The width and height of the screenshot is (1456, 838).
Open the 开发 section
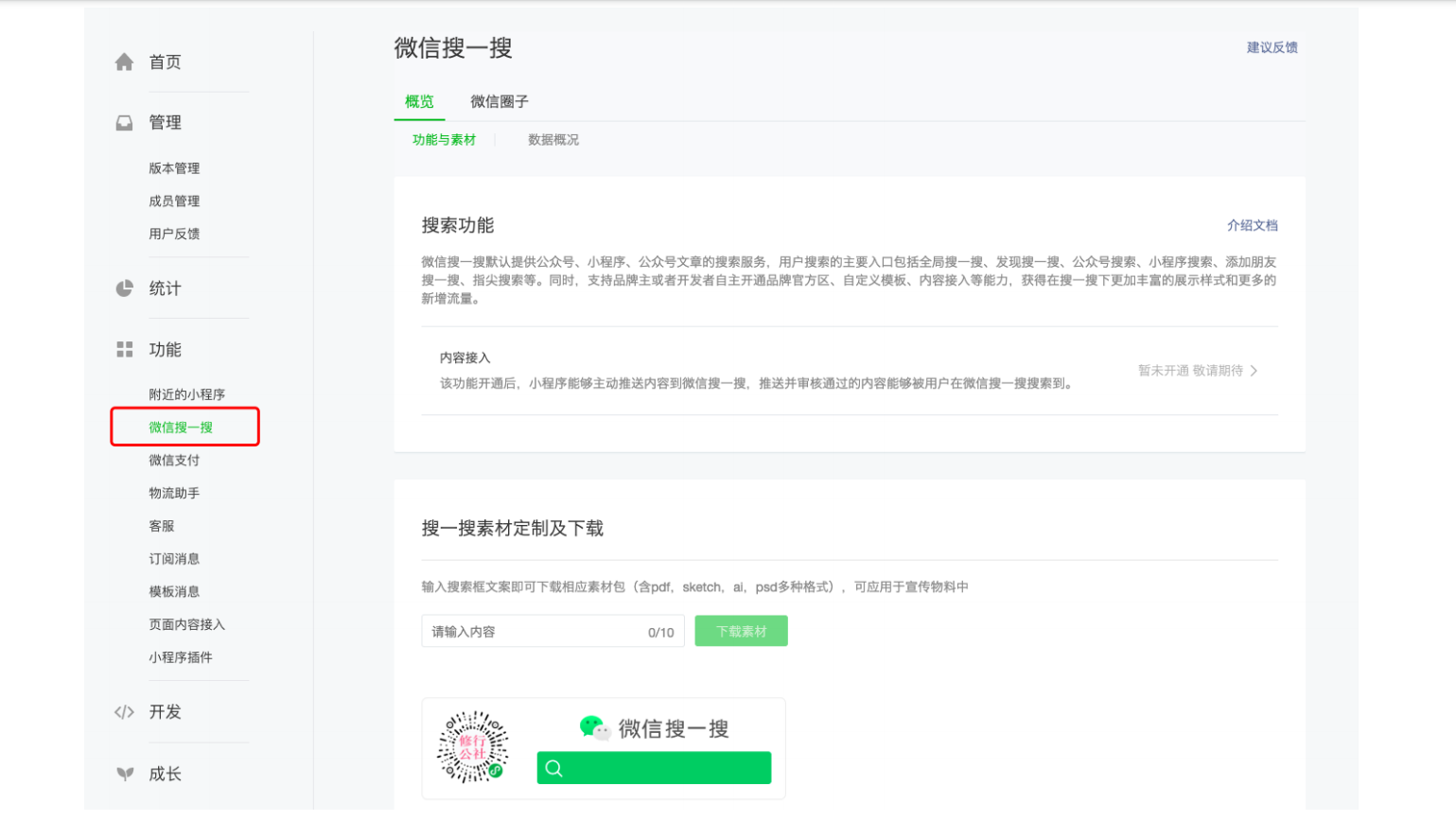pos(165,712)
